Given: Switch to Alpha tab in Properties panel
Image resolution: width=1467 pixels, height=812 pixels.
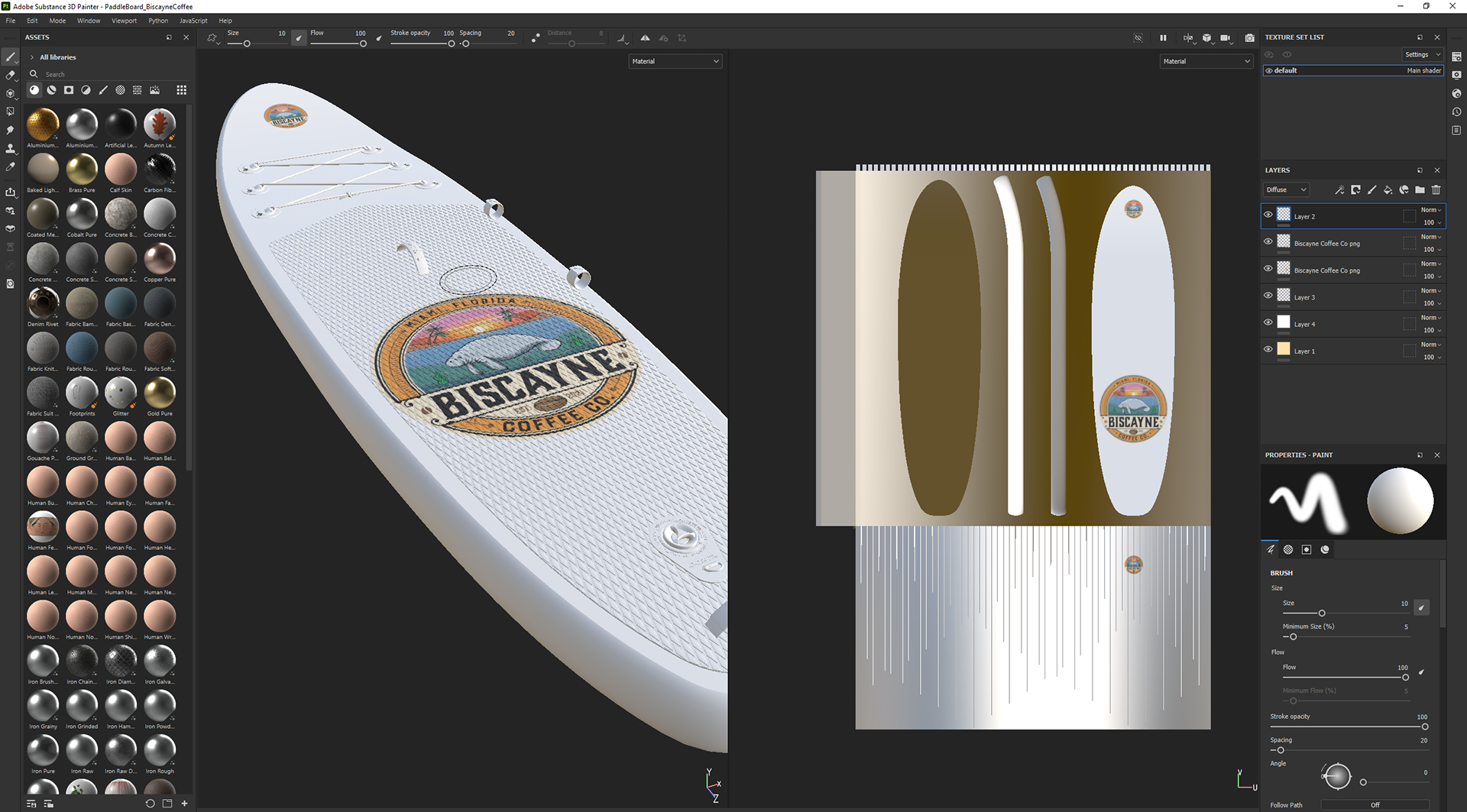Looking at the screenshot, I should point(1288,549).
